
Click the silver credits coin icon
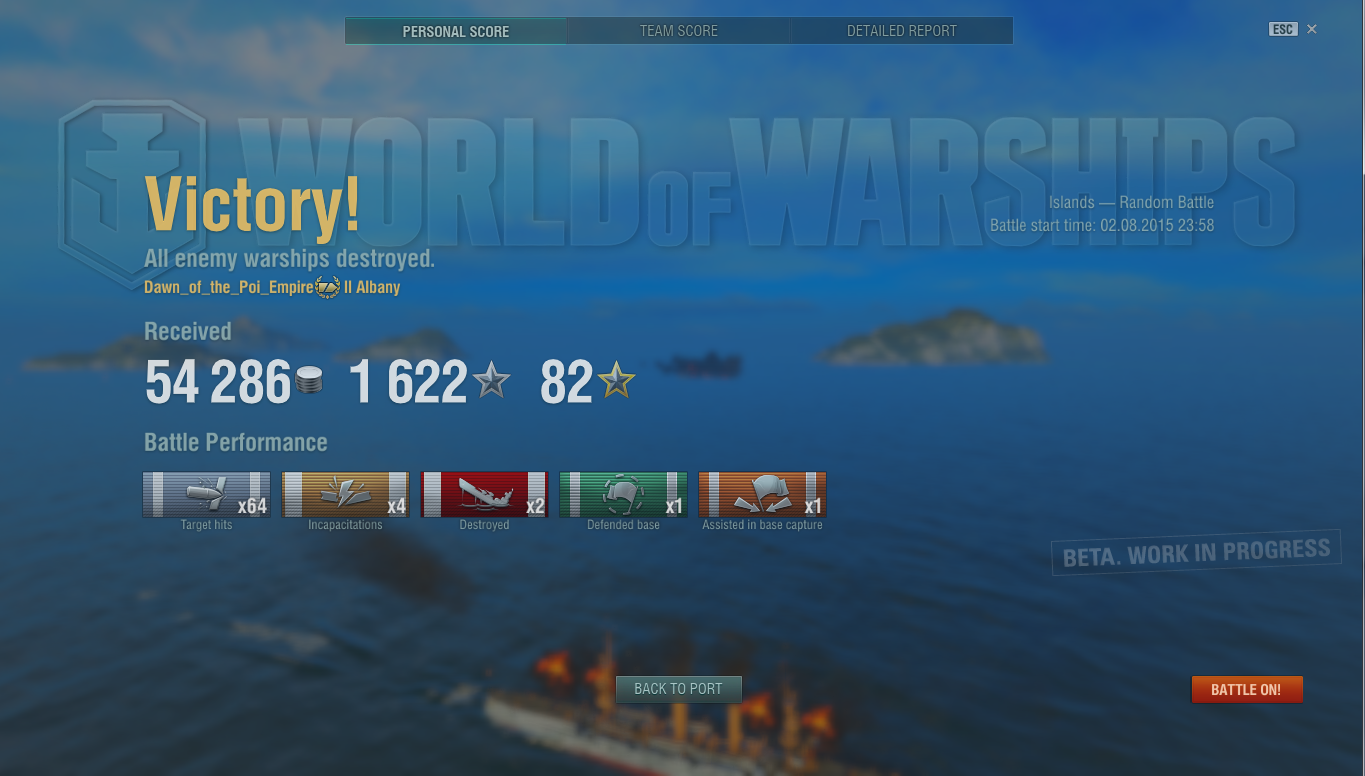pyautogui.click(x=310, y=382)
